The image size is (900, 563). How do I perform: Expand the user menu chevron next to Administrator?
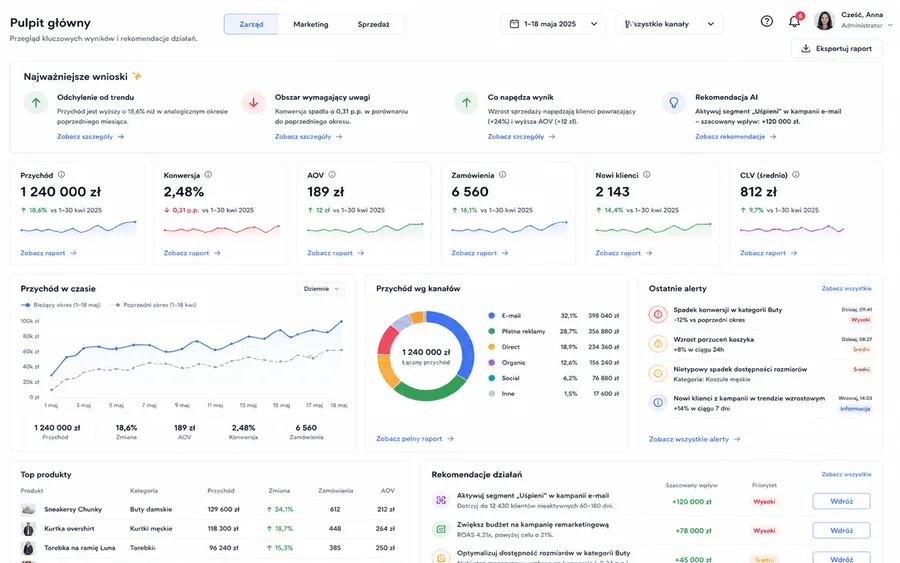(x=890, y=26)
